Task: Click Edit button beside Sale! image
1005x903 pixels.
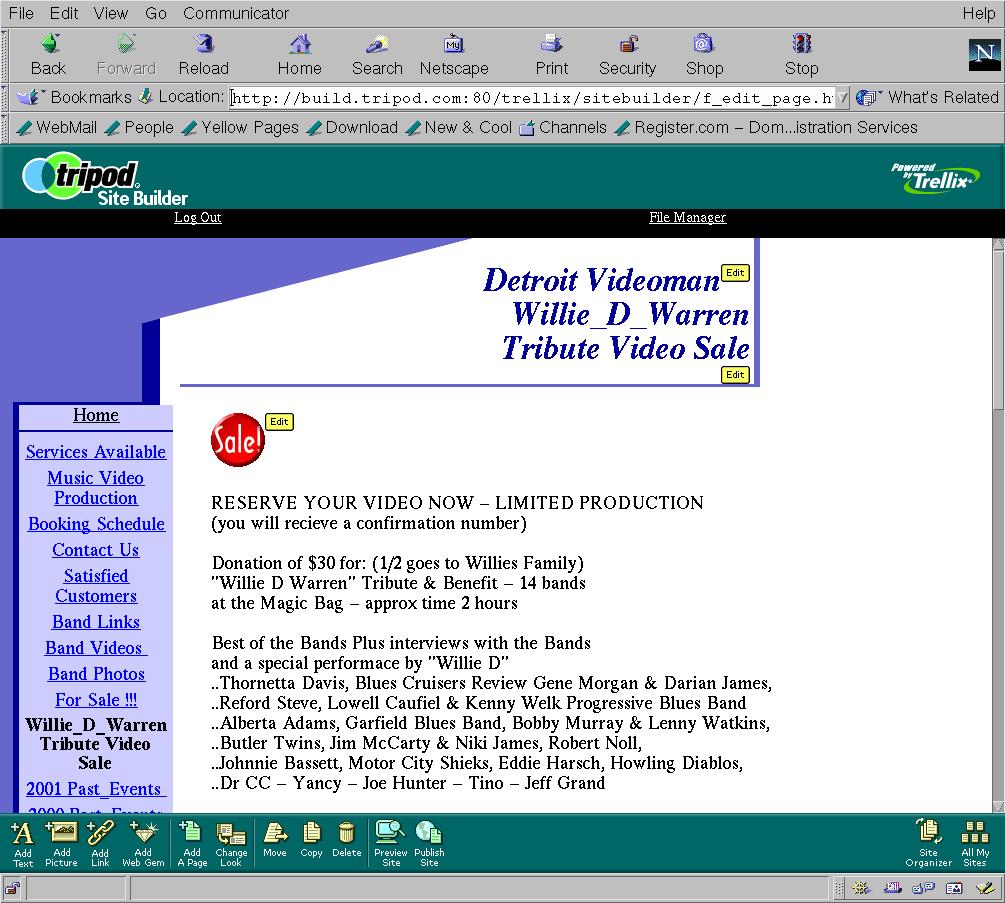Action: (279, 422)
